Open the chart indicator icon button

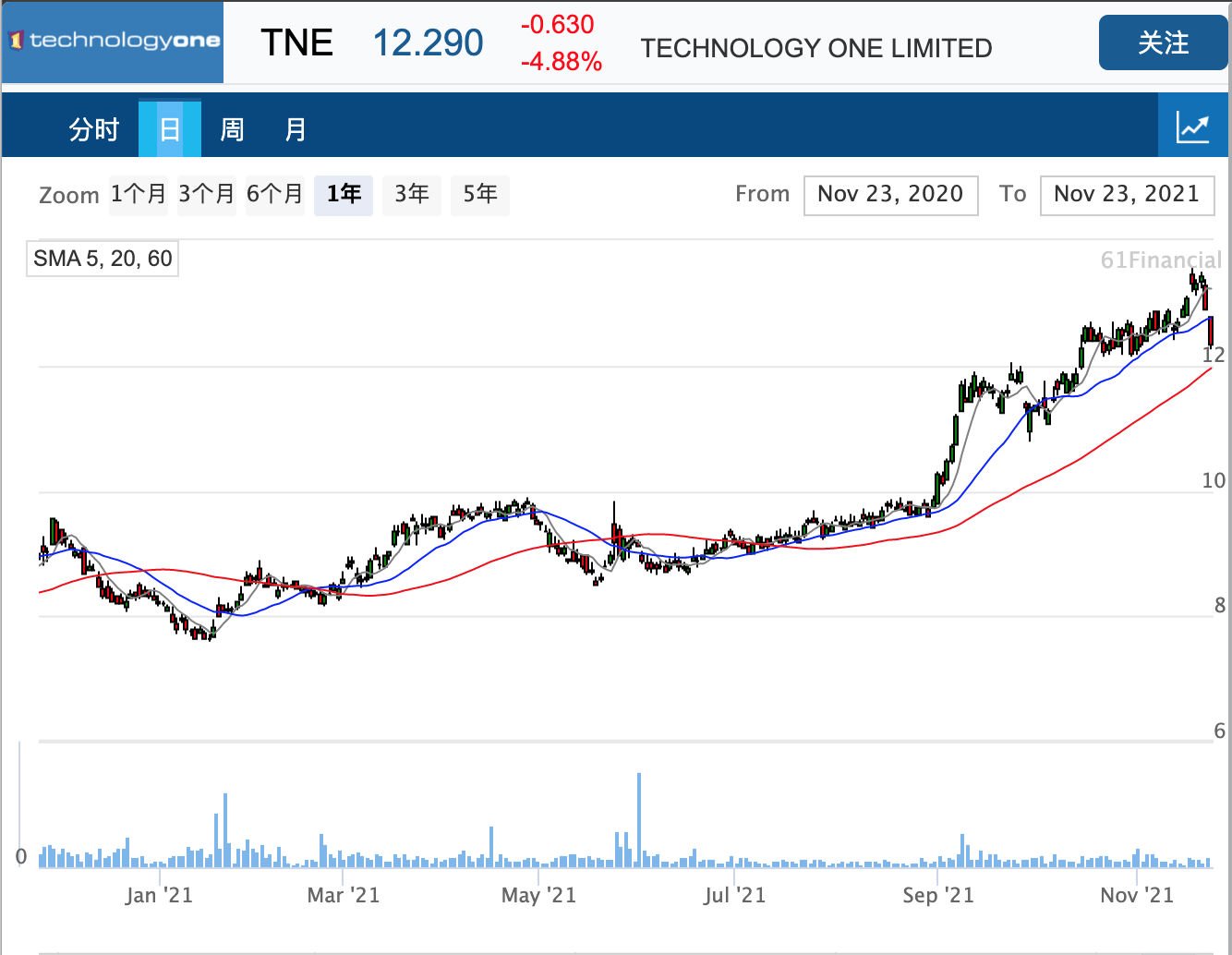coord(1192,126)
